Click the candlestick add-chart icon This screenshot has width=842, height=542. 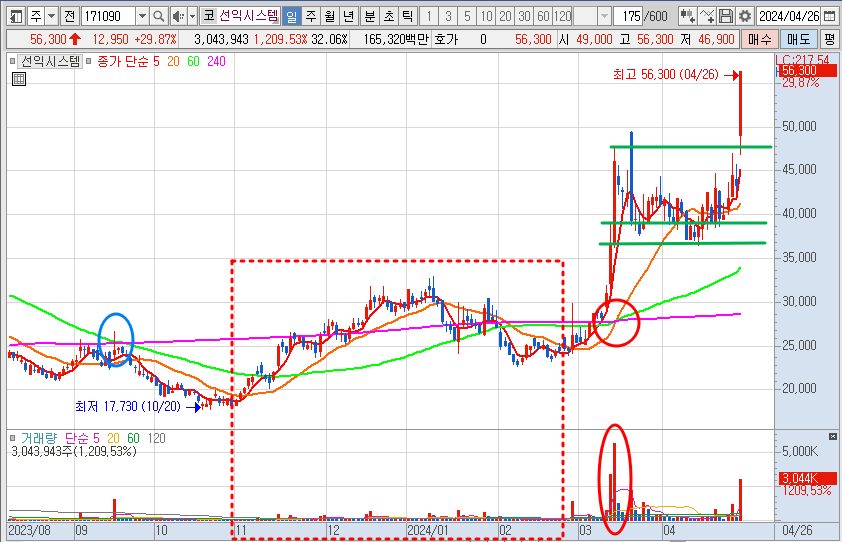[687, 17]
